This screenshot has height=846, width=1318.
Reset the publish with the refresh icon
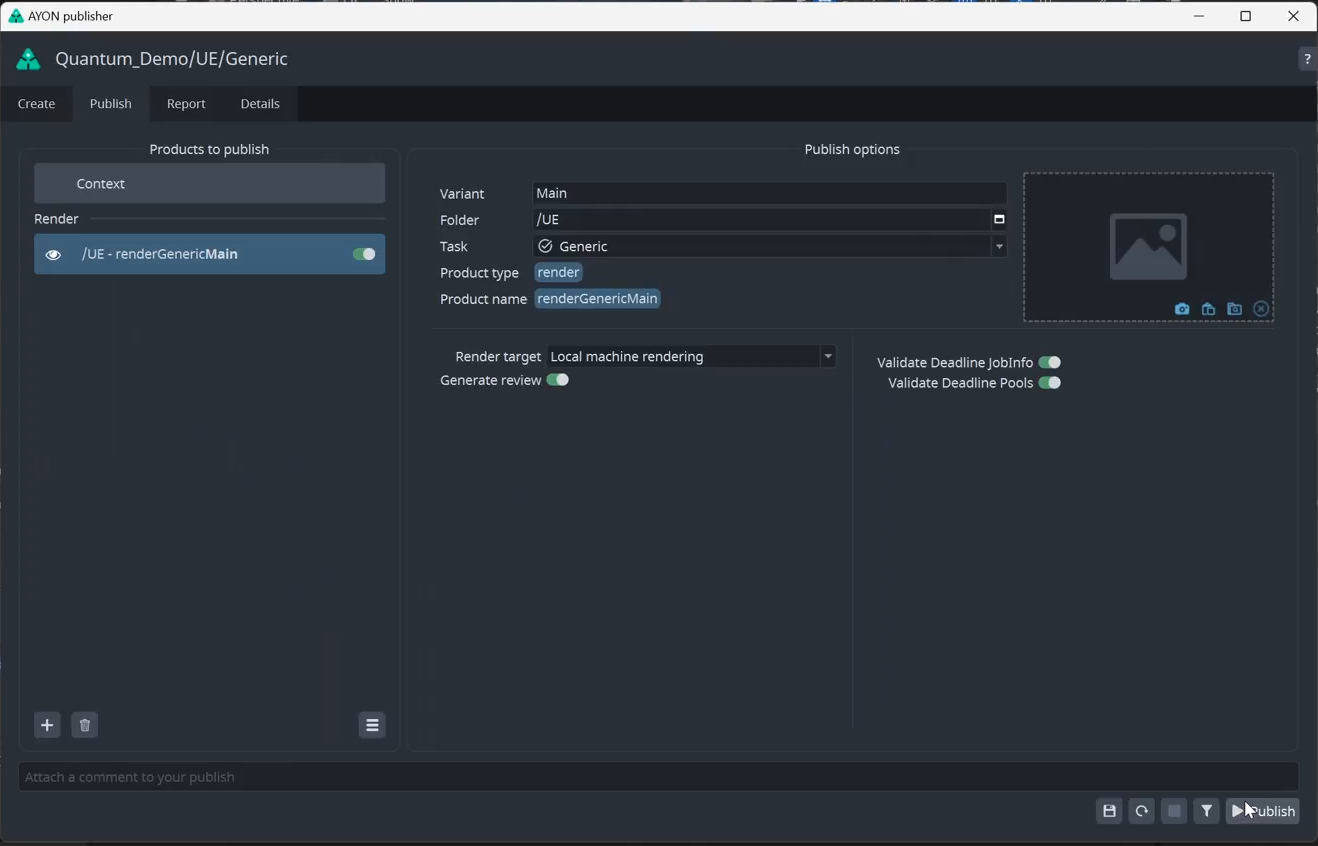pos(1142,811)
